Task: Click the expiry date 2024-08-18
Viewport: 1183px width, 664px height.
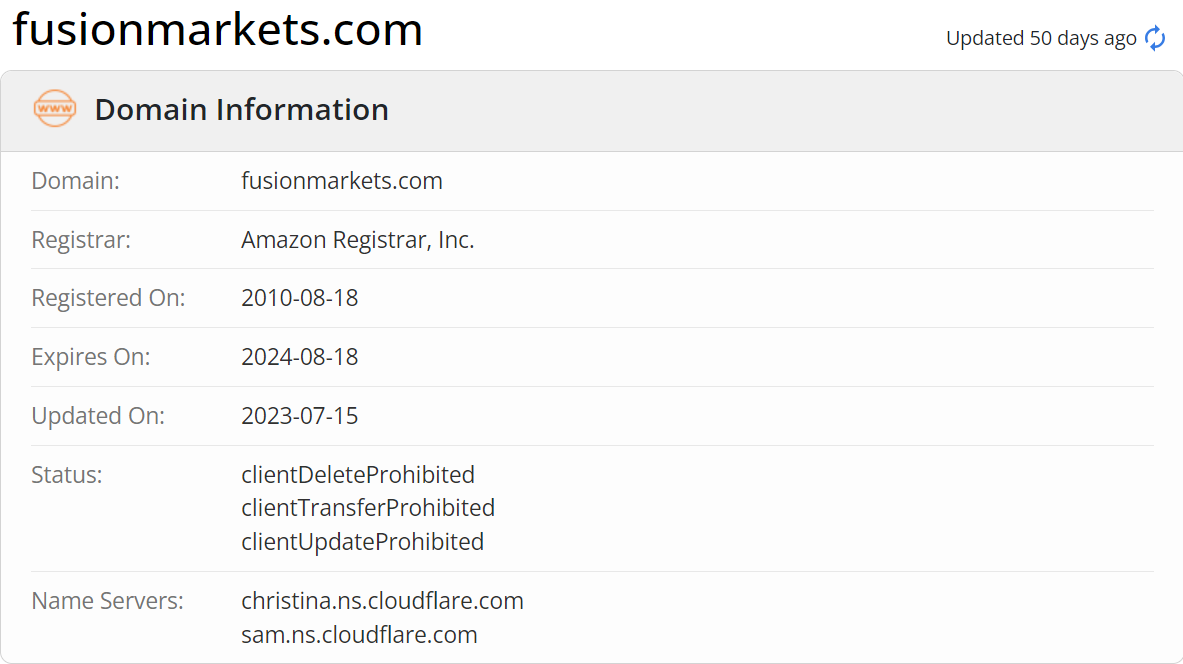Action: click(300, 357)
